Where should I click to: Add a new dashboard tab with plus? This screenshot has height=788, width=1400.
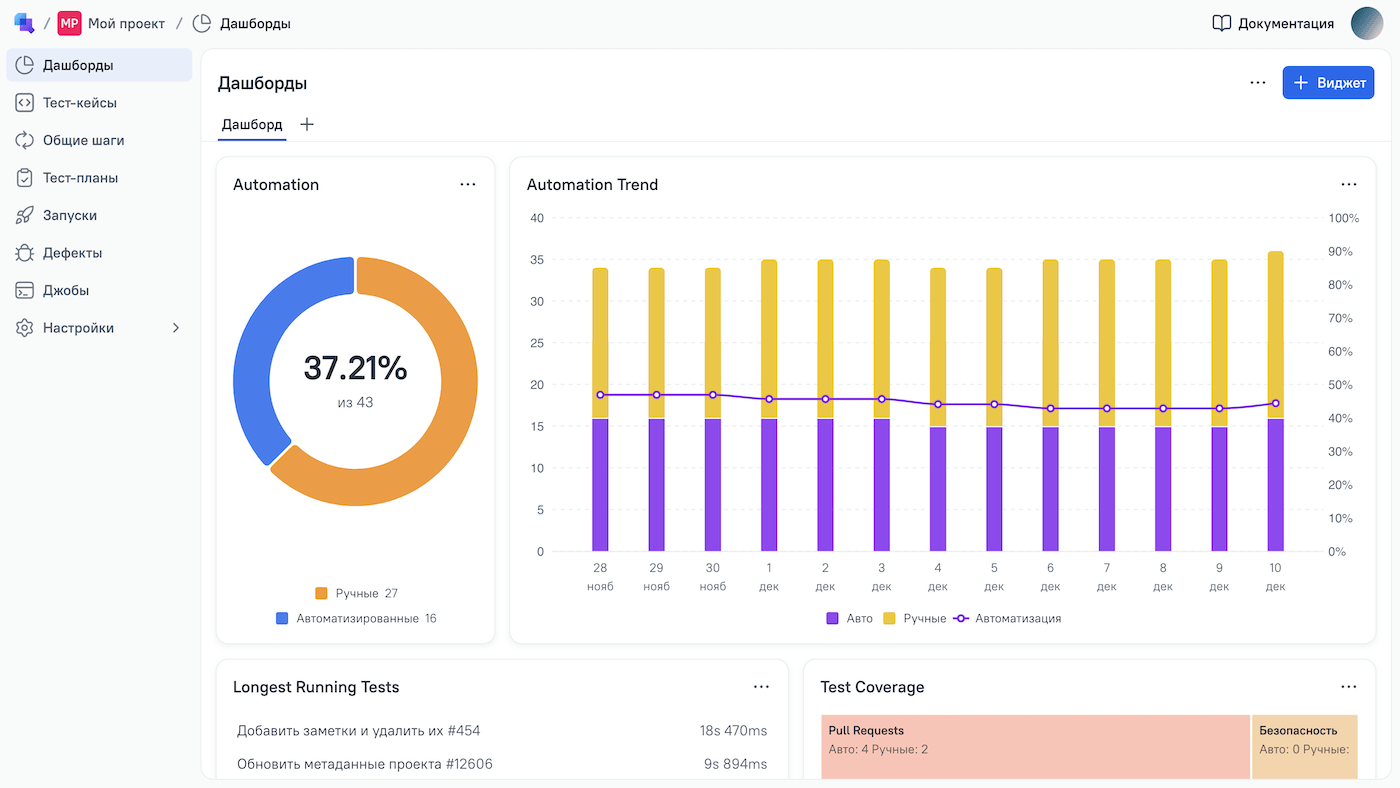tap(307, 125)
